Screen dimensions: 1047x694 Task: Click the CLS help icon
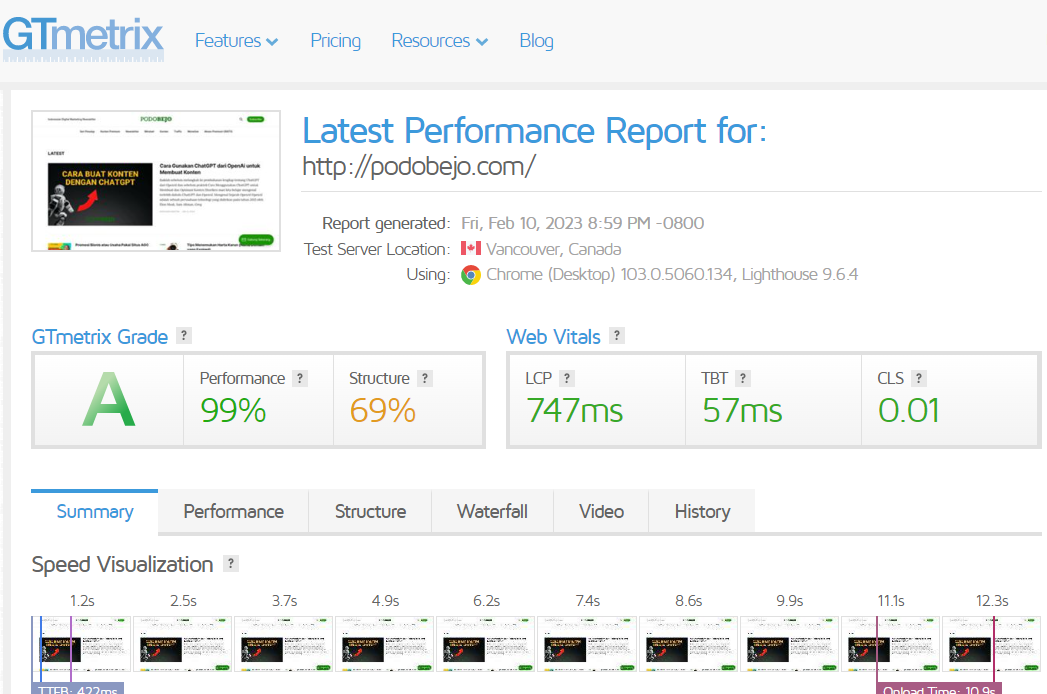point(919,378)
